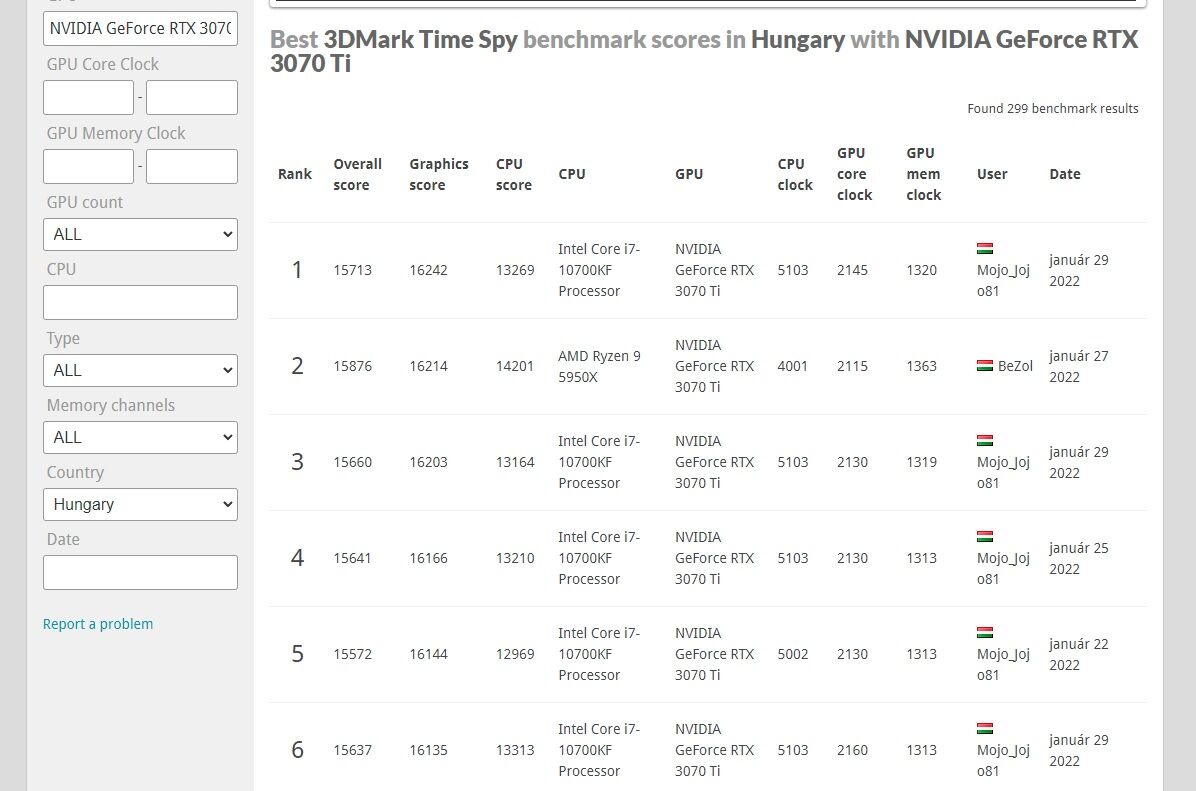
Task: Click the date január 22 2022
Action: (1079, 654)
